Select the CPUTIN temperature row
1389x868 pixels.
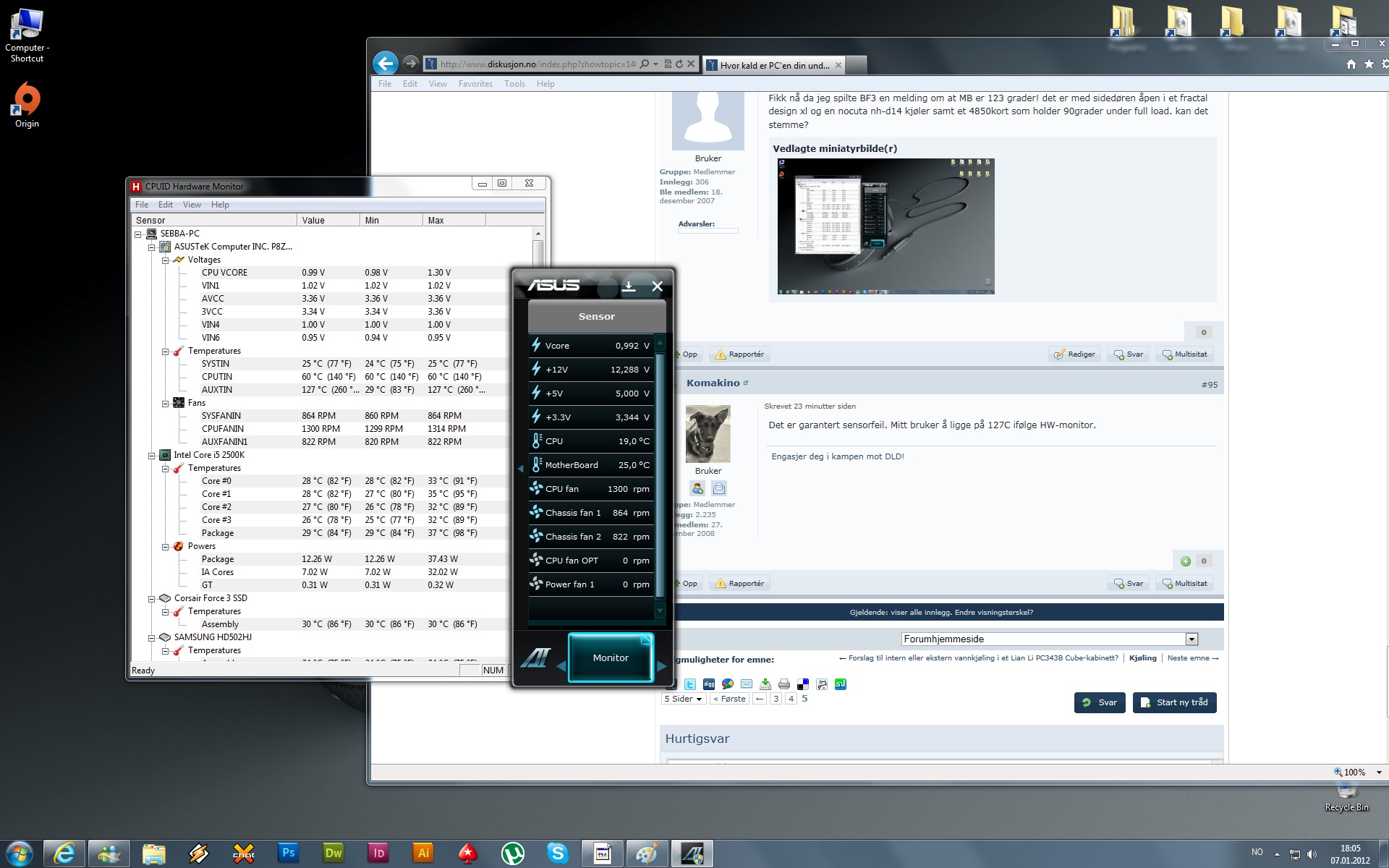click(318, 377)
